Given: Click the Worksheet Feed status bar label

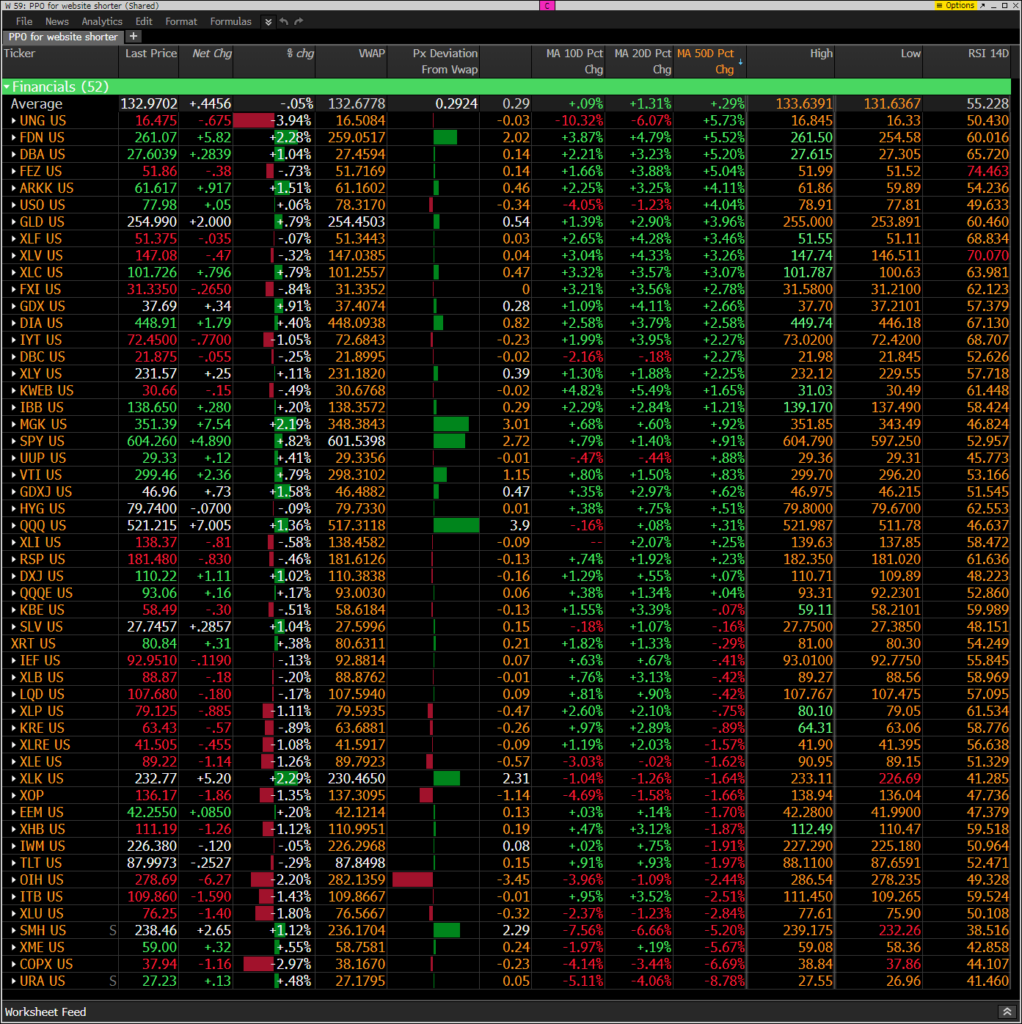Looking at the screenshot, I should (x=45, y=1012).
